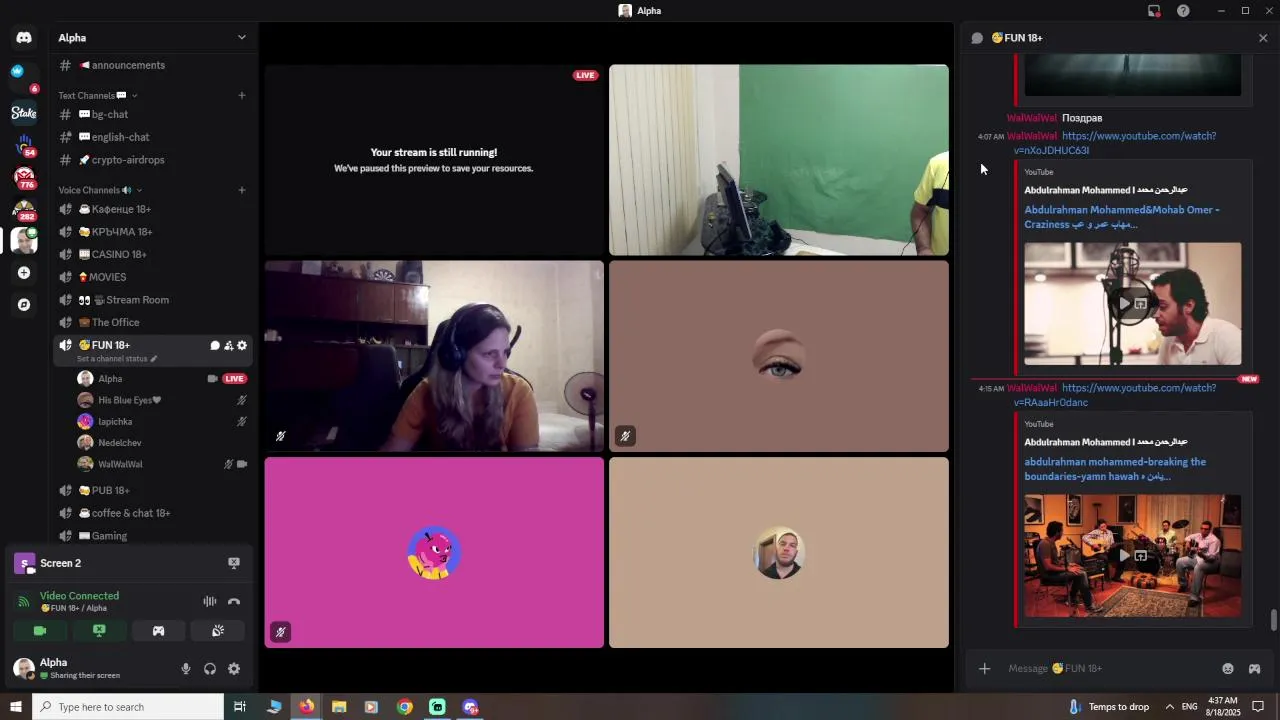Collapse Voice Channels category
Screen dimensions: 1280x720
pyautogui.click(x=100, y=190)
